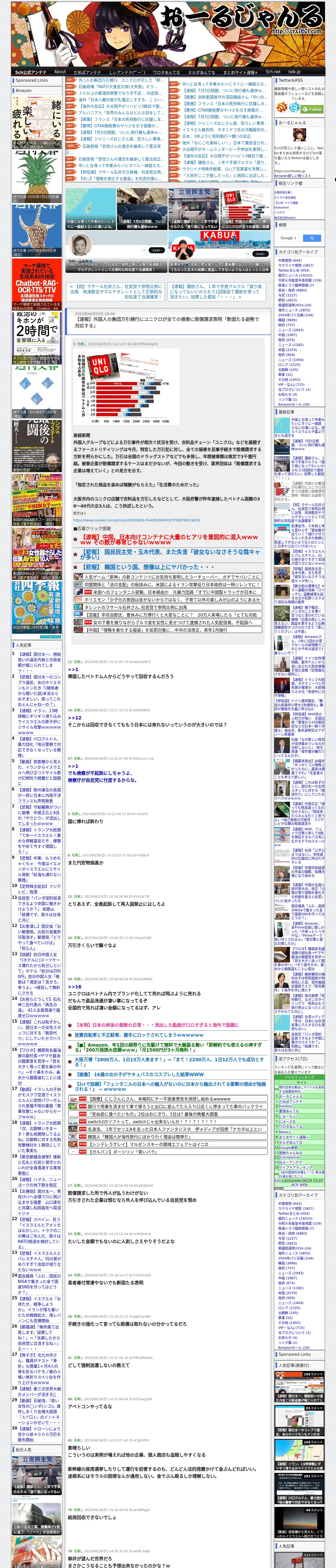The height and width of the screenshot is (1568, 336).
Task: Open next article link 蓮舫さん、1年で手首クルクル
Action: tap(216, 292)
